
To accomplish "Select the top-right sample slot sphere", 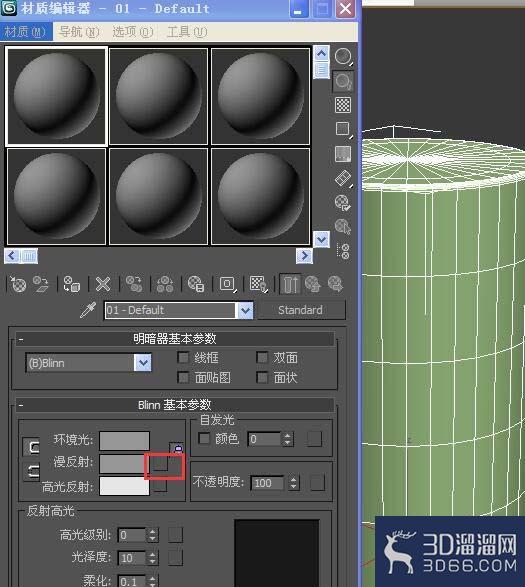I will pos(260,96).
